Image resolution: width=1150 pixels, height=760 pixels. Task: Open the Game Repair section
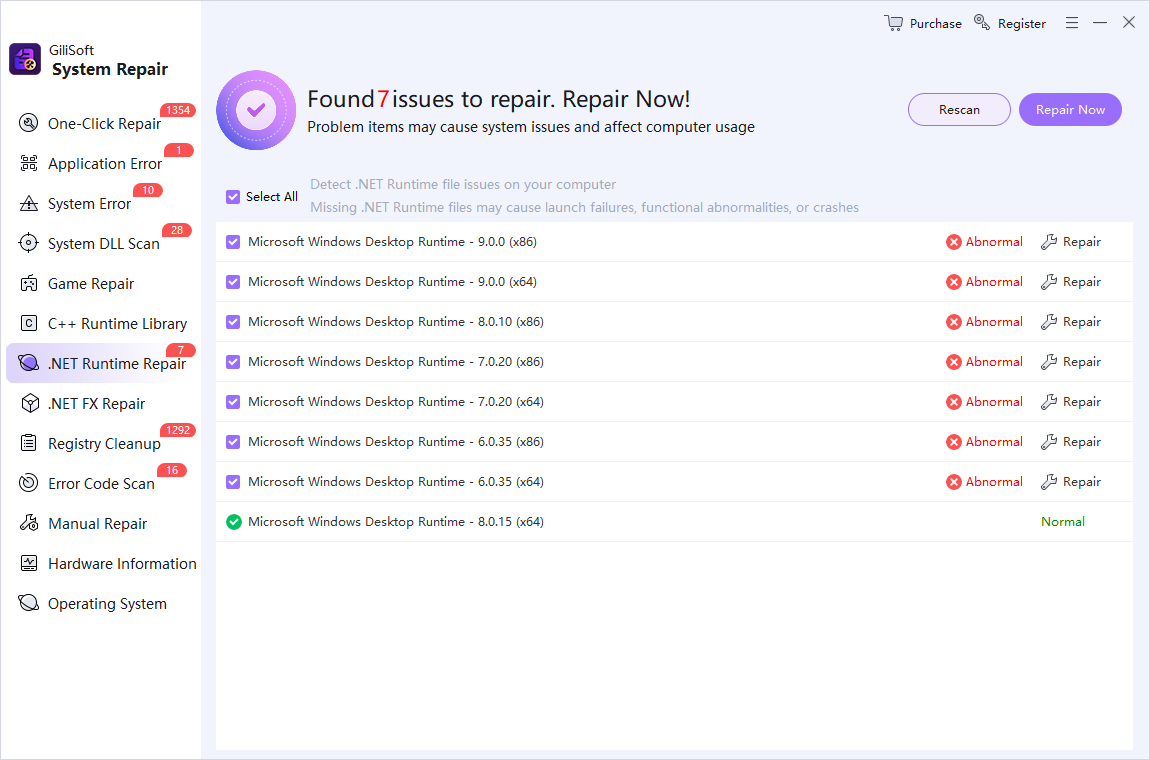[x=101, y=283]
